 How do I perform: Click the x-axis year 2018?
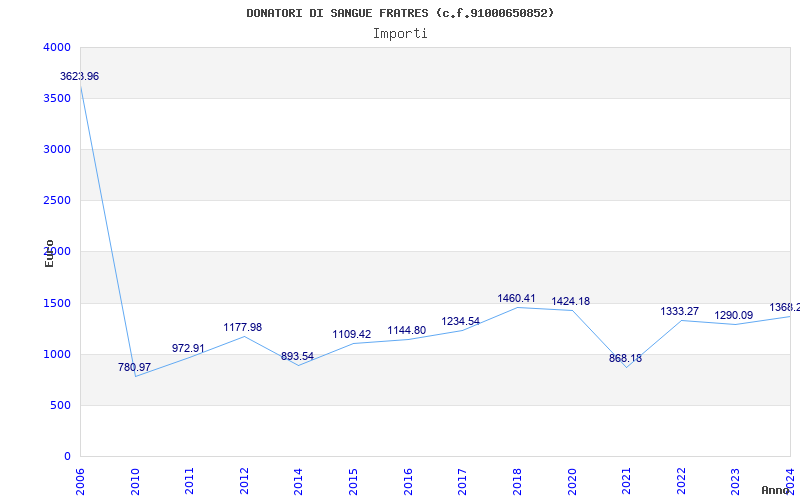point(517,482)
